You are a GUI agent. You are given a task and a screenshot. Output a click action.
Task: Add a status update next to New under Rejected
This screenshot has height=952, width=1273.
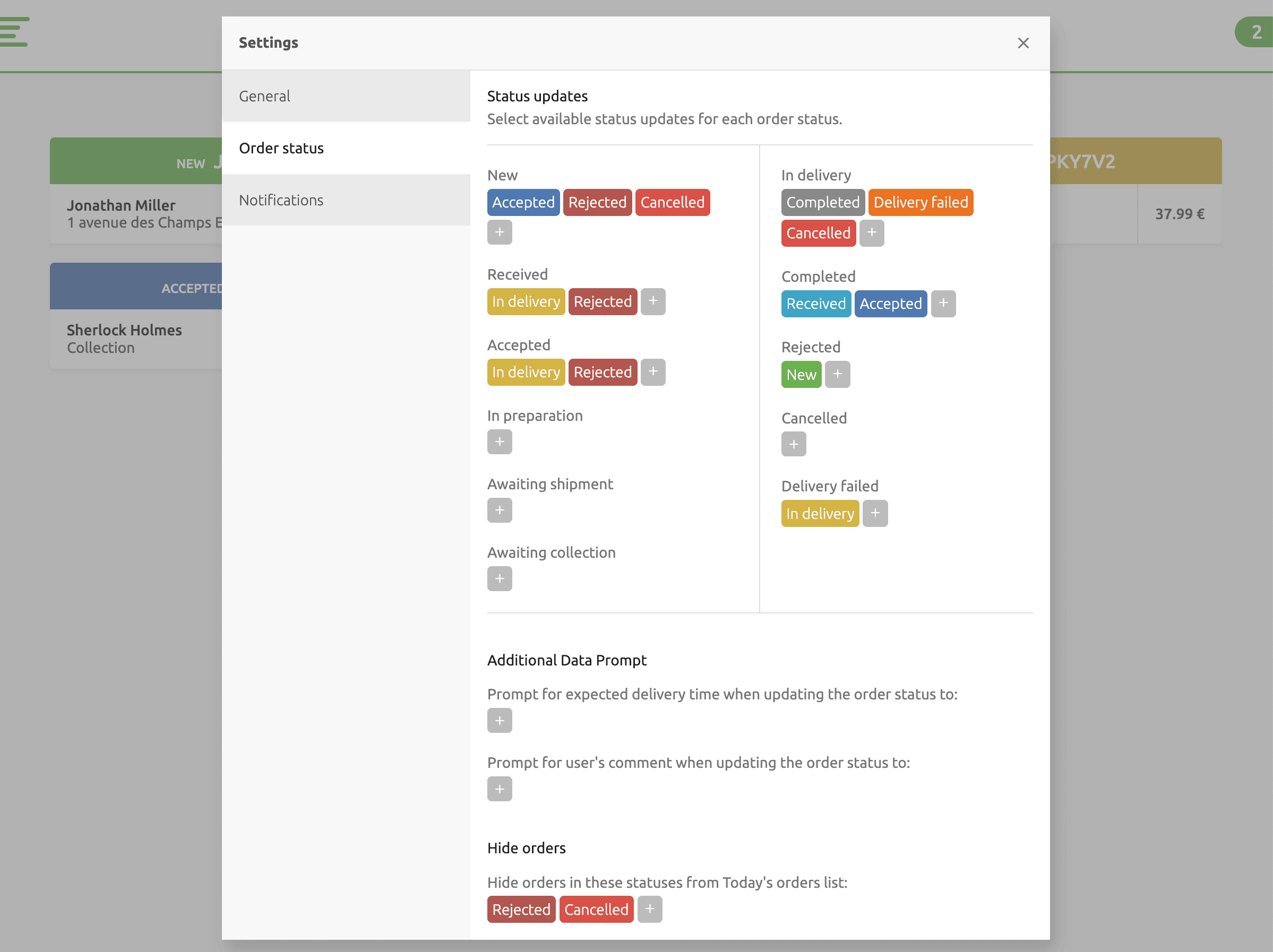(837, 375)
